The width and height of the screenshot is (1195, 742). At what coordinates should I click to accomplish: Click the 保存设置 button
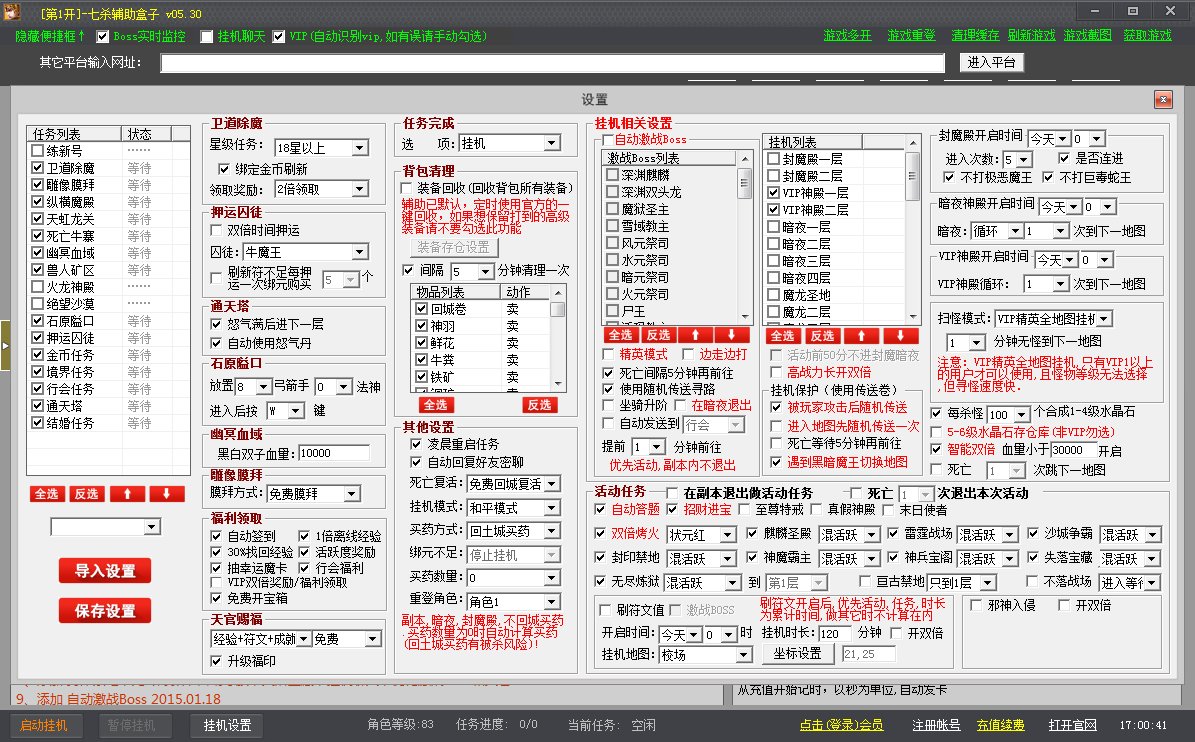104,611
